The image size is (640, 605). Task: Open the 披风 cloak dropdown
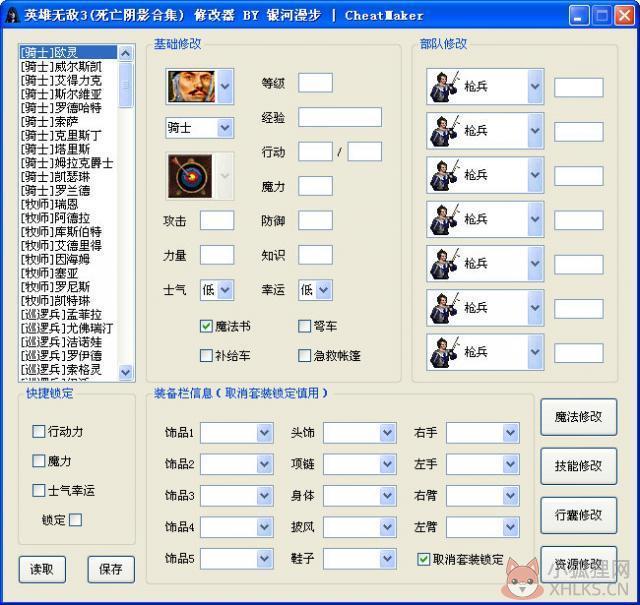[x=387, y=527]
